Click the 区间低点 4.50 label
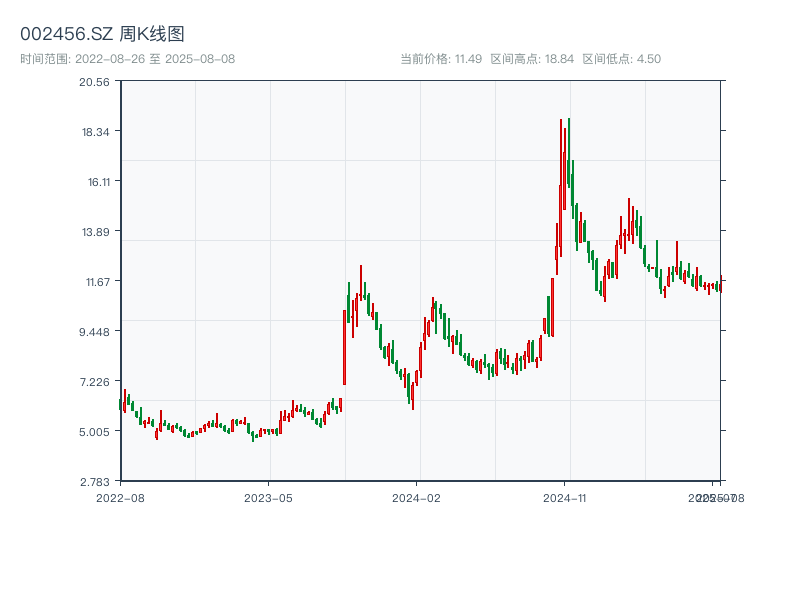Image resolution: width=800 pixels, height=600 pixels. pyautogui.click(x=621, y=59)
